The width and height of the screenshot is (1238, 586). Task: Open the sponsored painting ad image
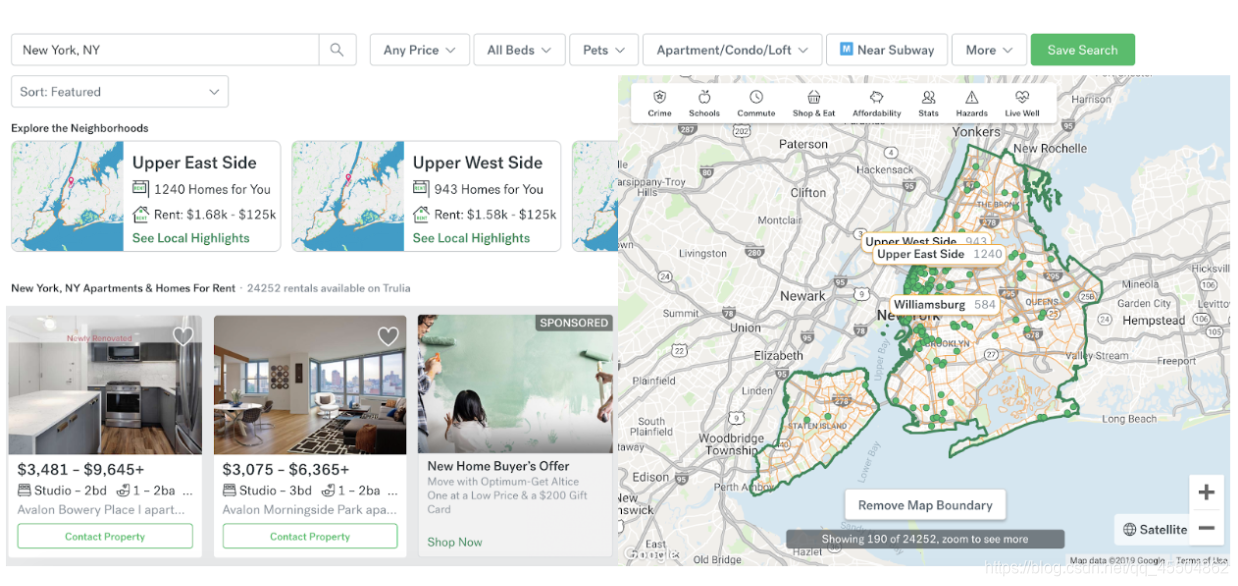click(515, 385)
